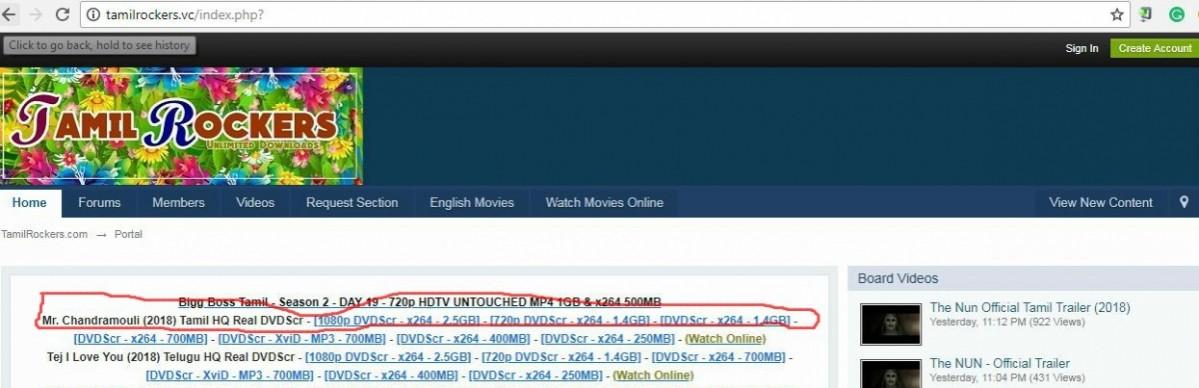Click the browser forward arrow

(35, 15)
